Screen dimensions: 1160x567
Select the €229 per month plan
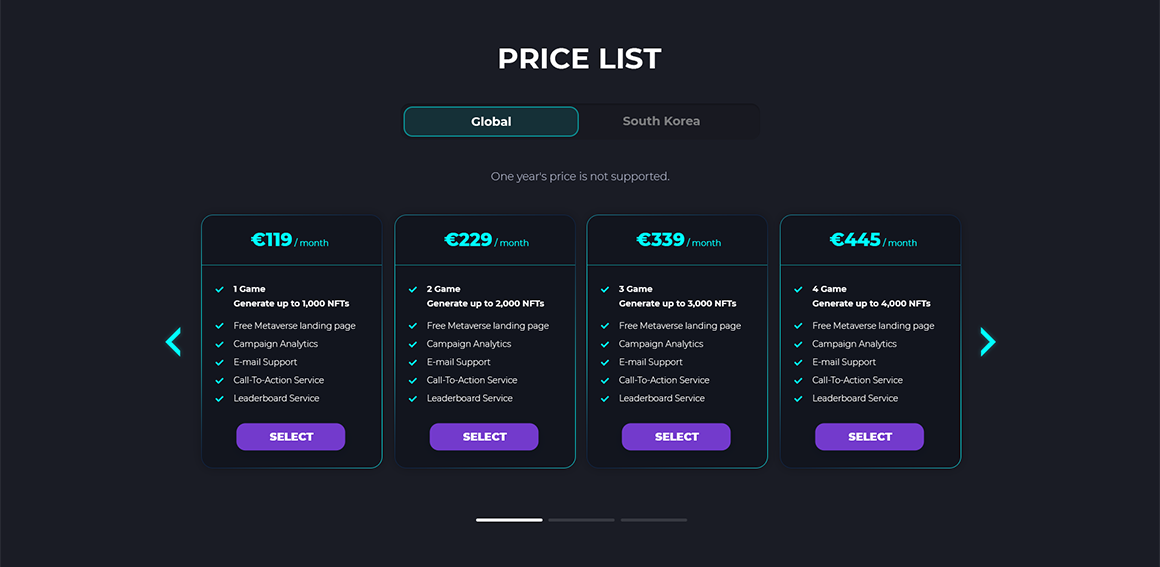(484, 437)
